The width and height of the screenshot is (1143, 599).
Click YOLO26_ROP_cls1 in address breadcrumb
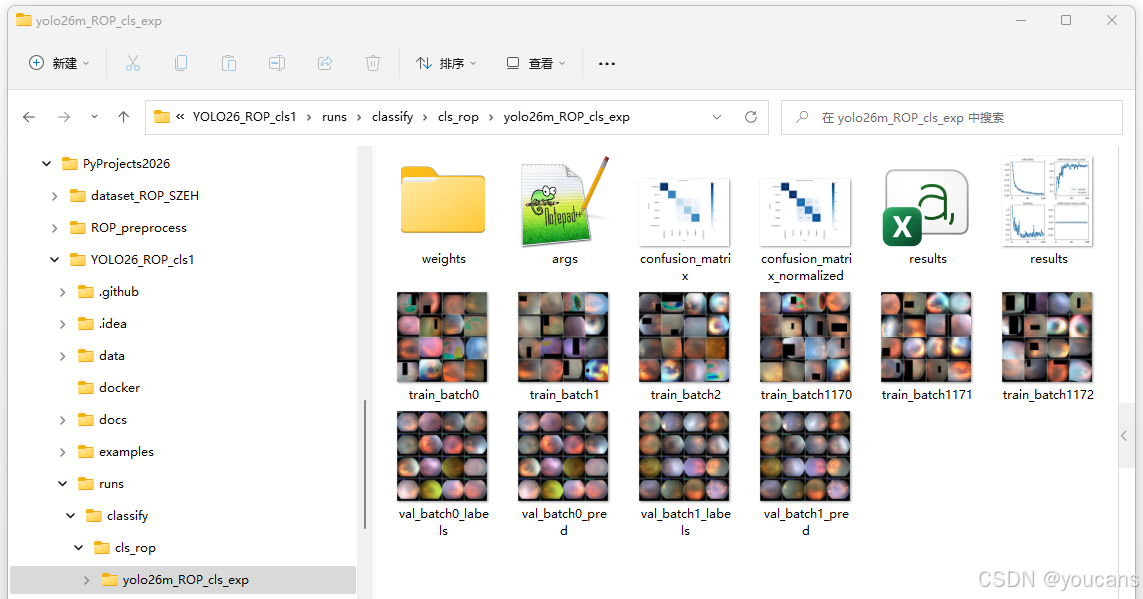(244, 117)
